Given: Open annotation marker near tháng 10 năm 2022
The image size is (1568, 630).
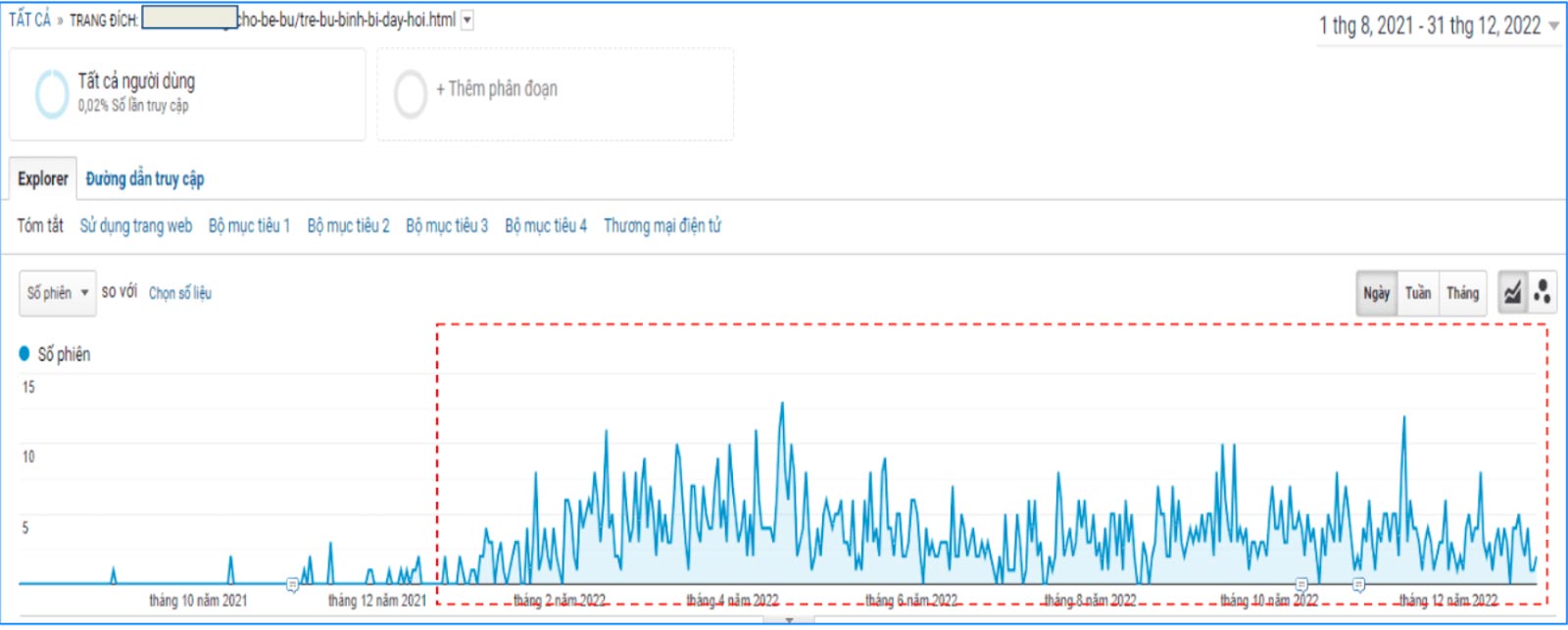Looking at the screenshot, I should [1301, 584].
